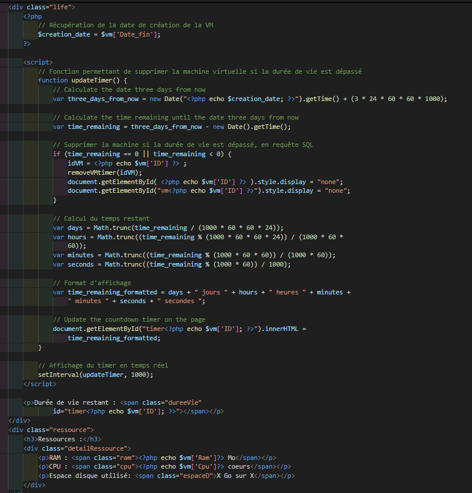Click the 'if (time_remaining == 0 ||' condition line

tap(142, 154)
